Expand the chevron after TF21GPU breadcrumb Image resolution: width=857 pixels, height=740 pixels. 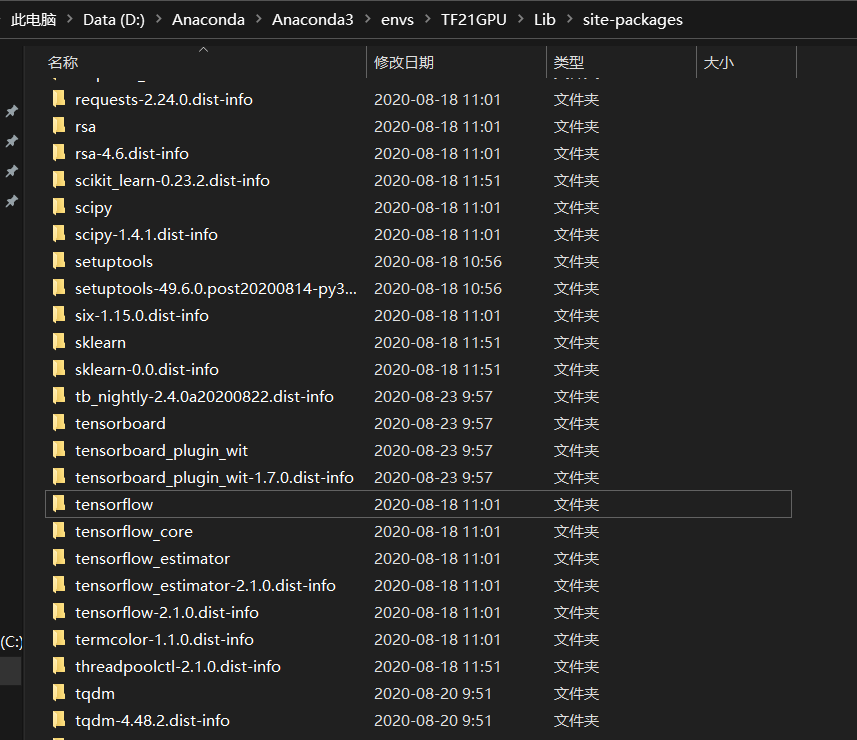click(521, 19)
